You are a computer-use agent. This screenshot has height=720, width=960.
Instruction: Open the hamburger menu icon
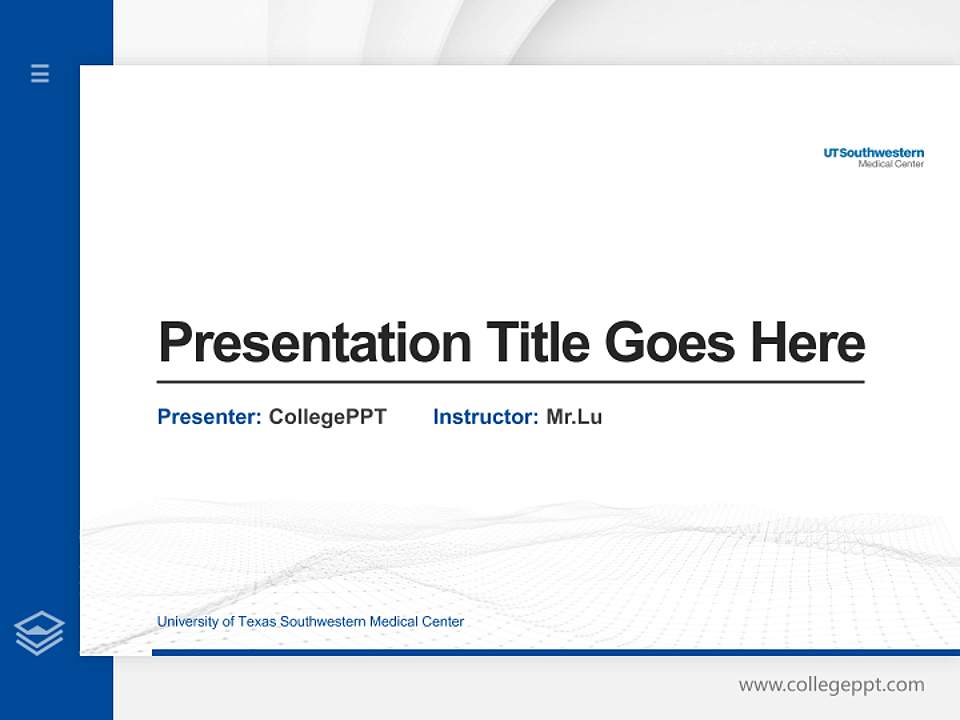coord(40,73)
